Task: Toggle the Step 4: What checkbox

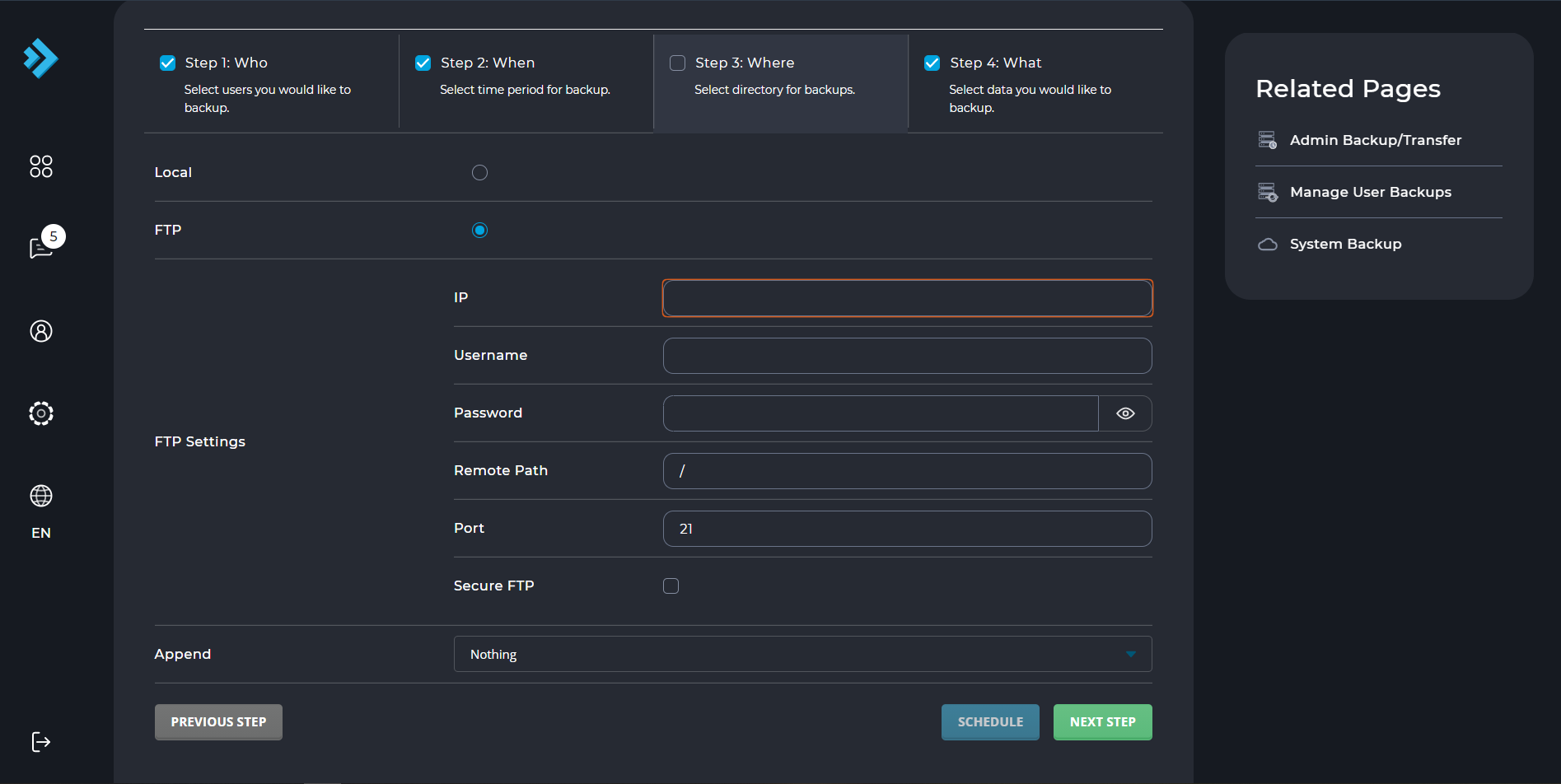Action: pos(932,63)
